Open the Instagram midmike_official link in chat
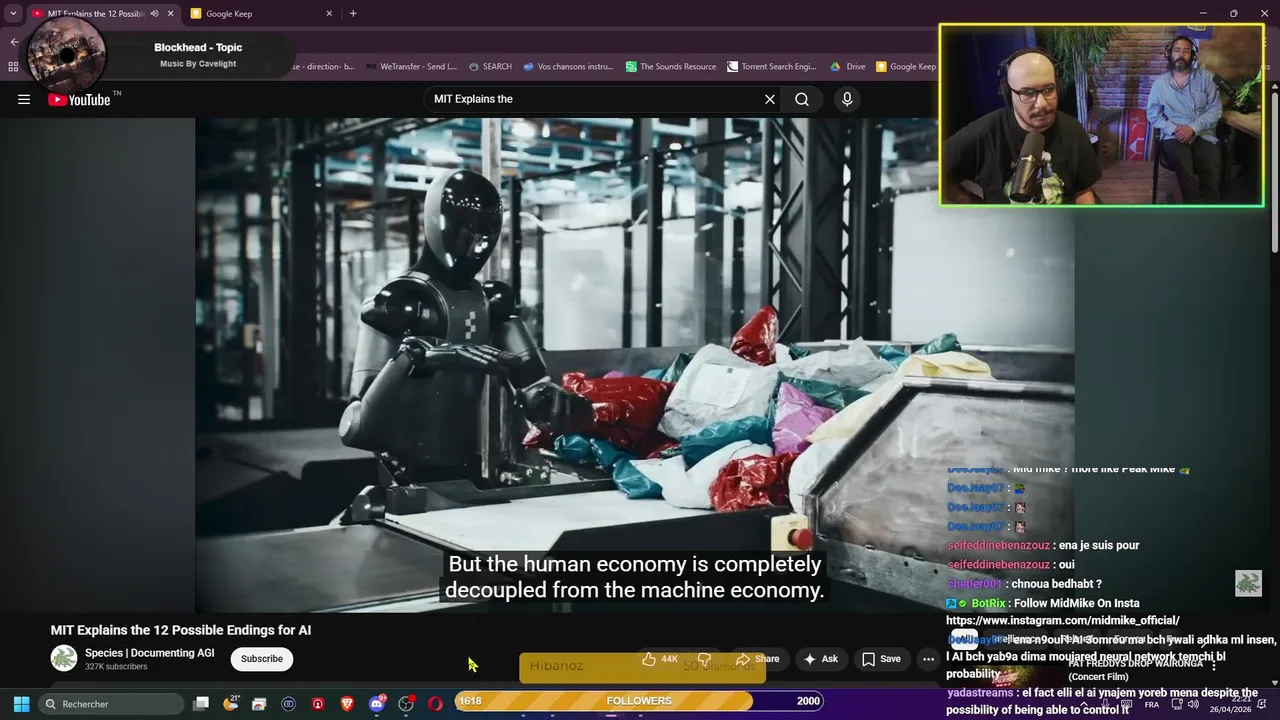Screen dimensions: 1280x720 [1063, 621]
